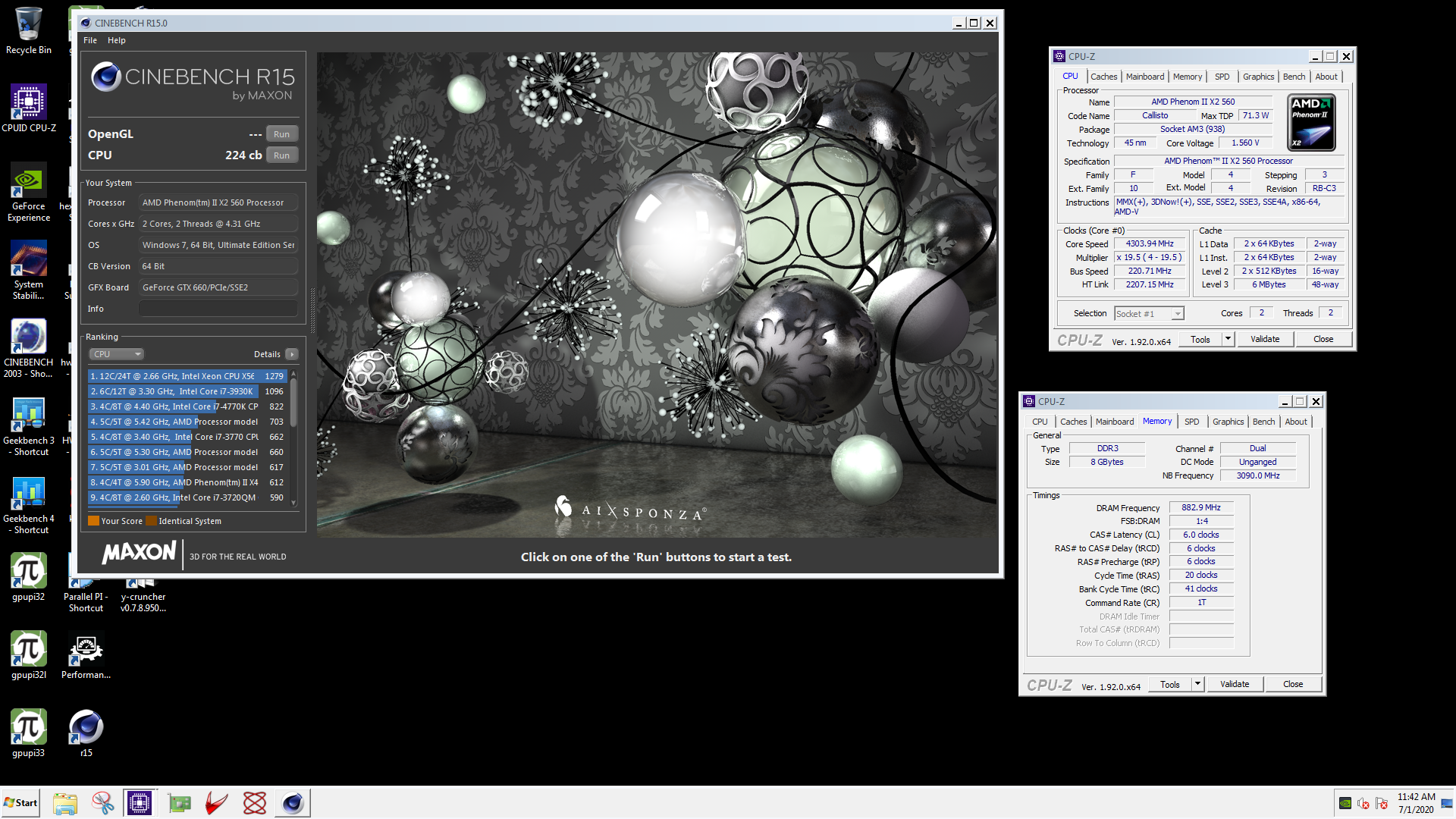Click Tools button in lower CPU-Z window
Viewport: 1456px width, 819px height.
click(1169, 684)
